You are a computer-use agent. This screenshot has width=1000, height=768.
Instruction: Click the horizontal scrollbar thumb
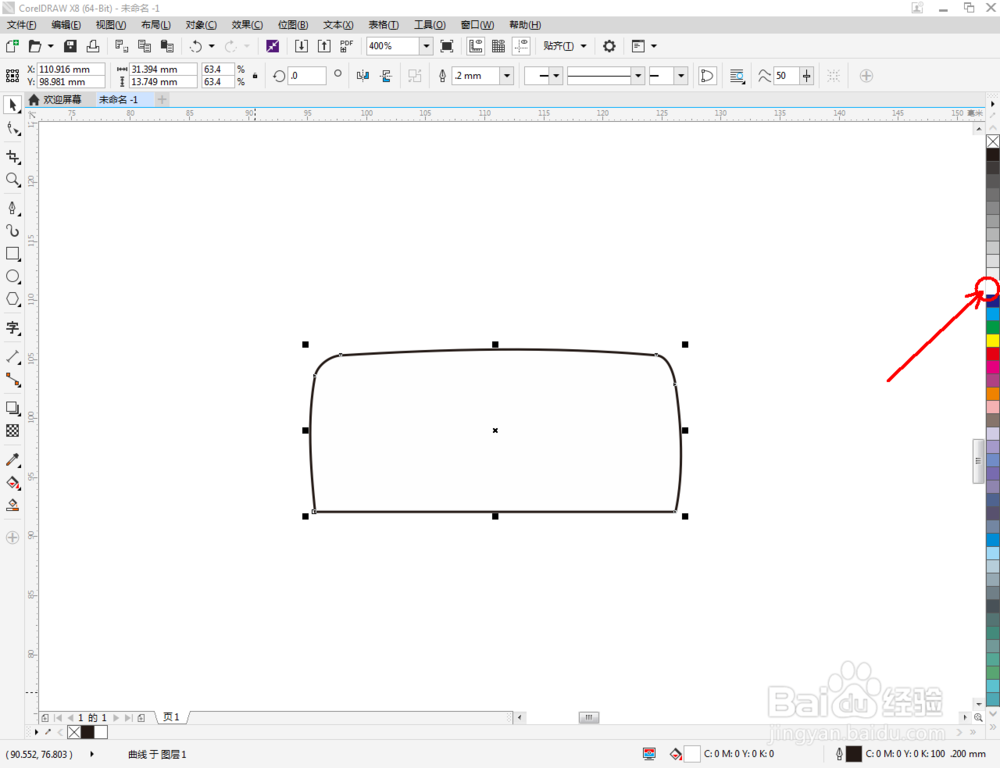[x=589, y=718]
